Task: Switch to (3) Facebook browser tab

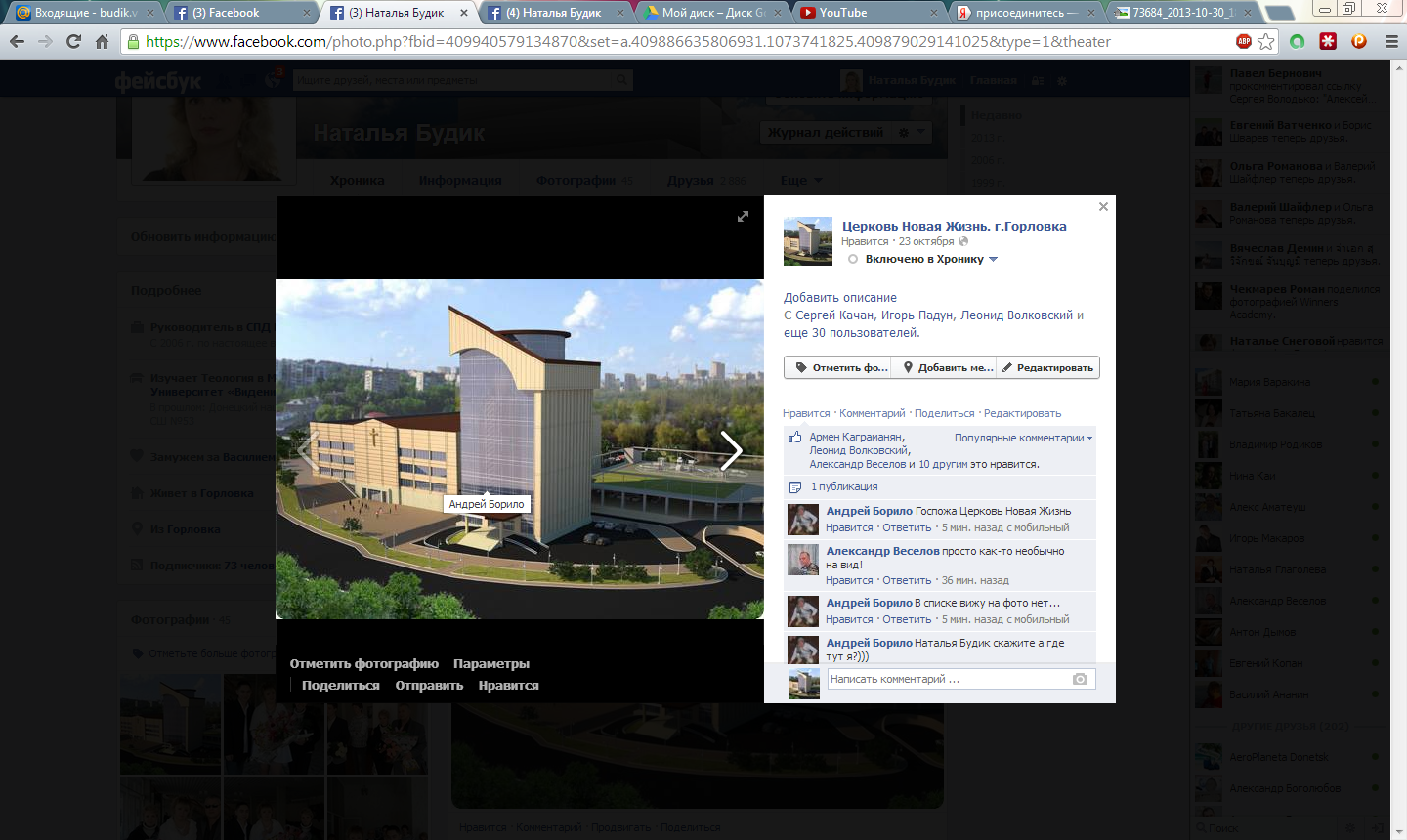Action: [234, 13]
